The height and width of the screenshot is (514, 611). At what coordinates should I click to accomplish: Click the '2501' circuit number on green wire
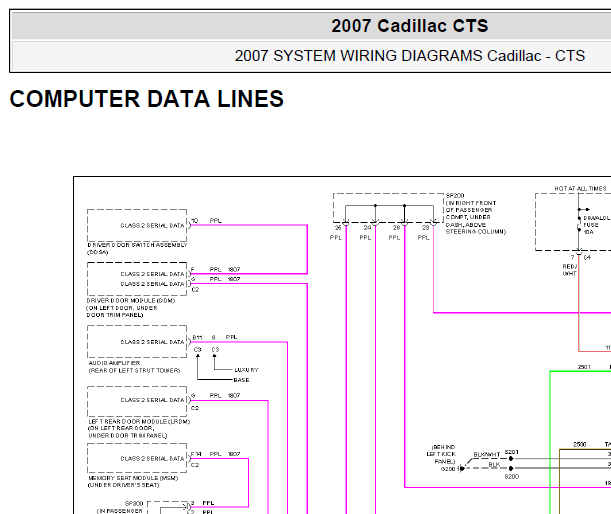point(584,367)
